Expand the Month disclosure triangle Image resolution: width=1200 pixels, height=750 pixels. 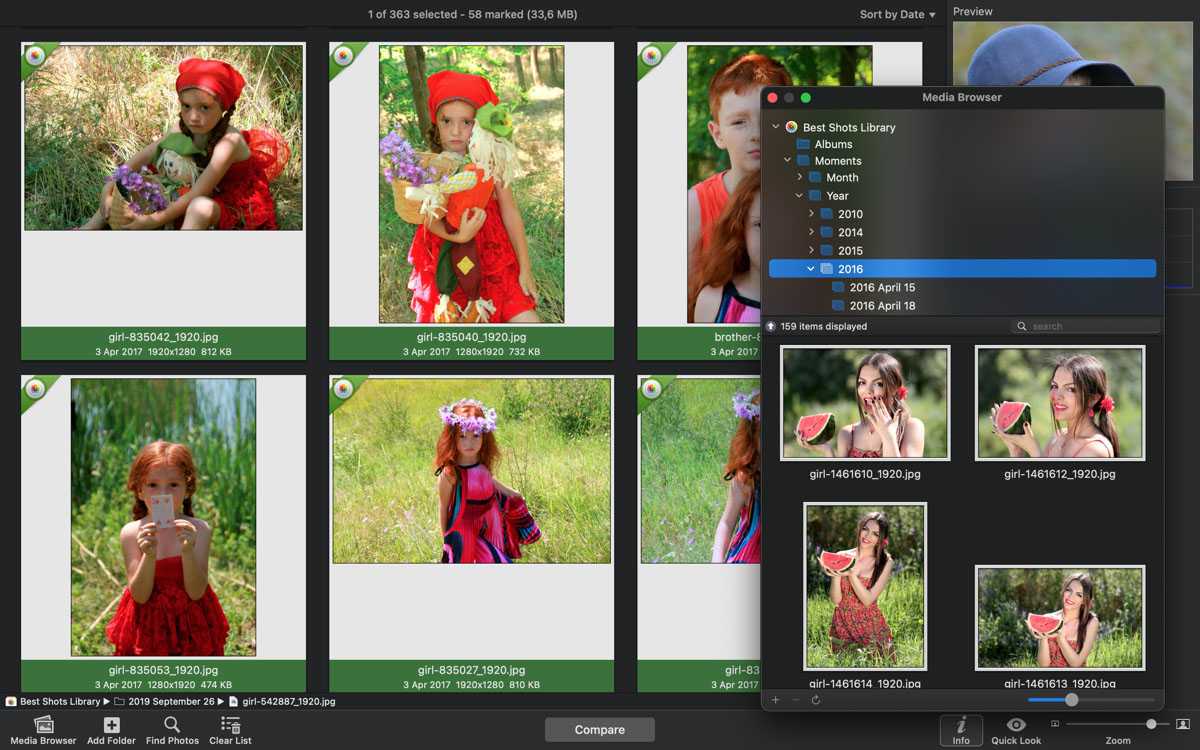click(x=800, y=177)
